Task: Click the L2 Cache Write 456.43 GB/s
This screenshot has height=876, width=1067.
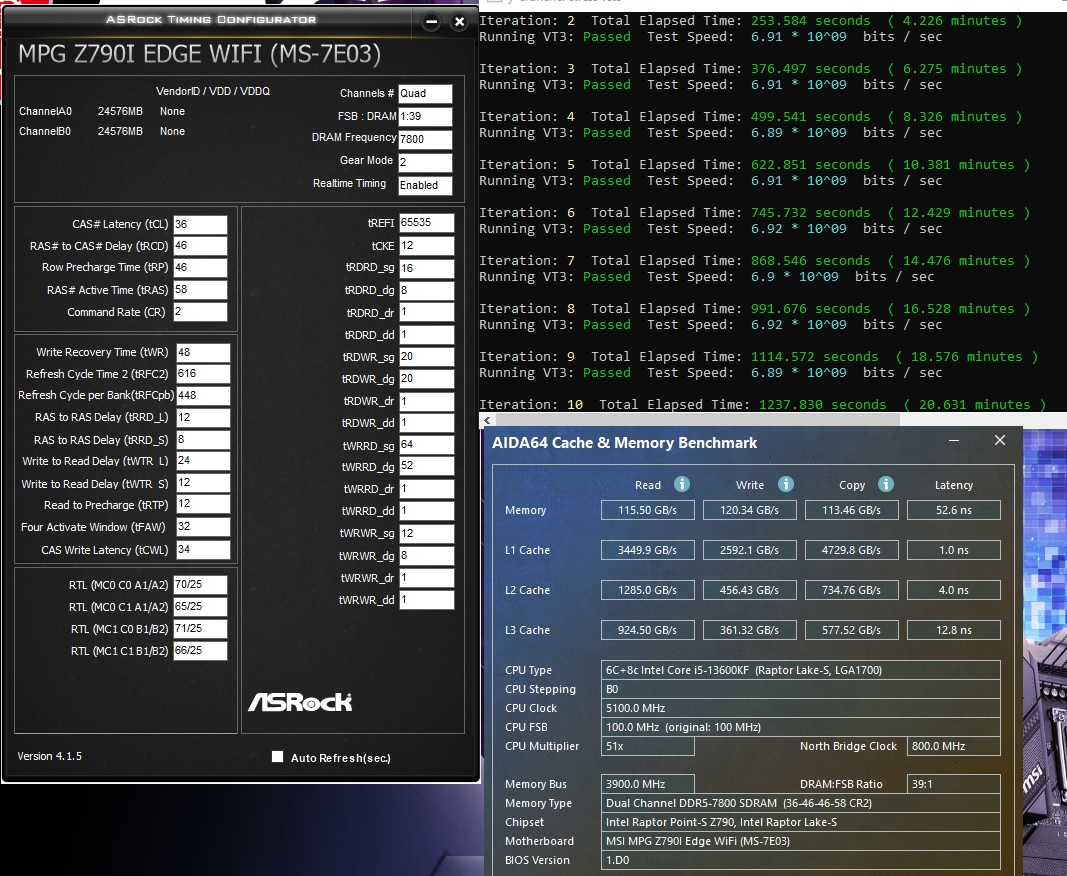Action: [x=749, y=590]
